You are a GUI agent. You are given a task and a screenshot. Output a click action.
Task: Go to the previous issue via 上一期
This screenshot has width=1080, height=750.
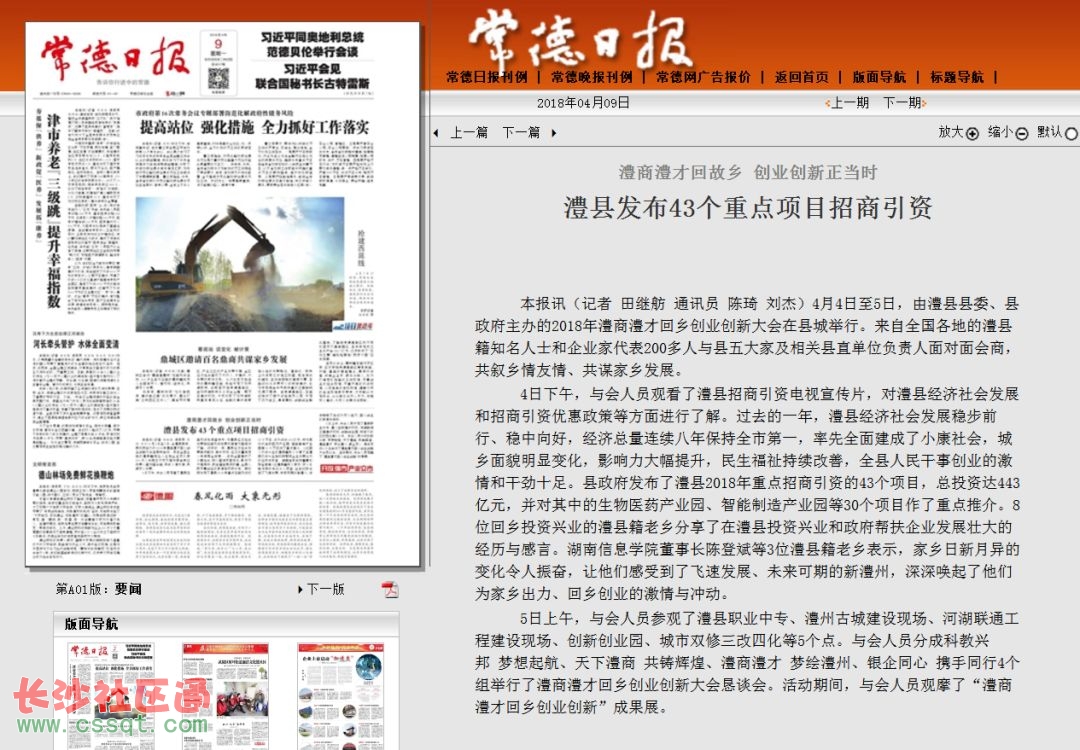pos(850,103)
